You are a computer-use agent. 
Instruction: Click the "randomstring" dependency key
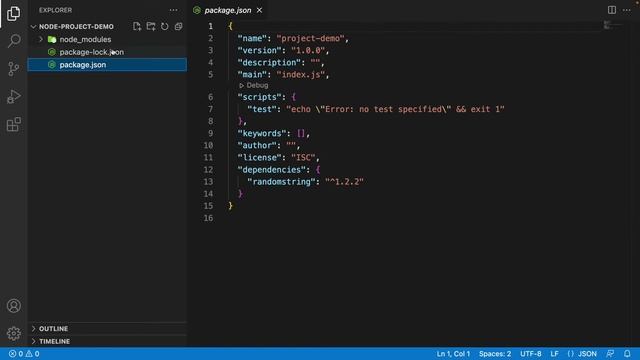(281, 182)
